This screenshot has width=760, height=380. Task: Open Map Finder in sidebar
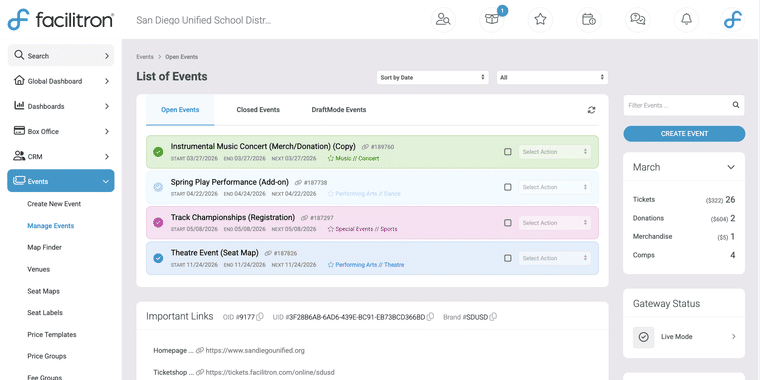coord(45,248)
